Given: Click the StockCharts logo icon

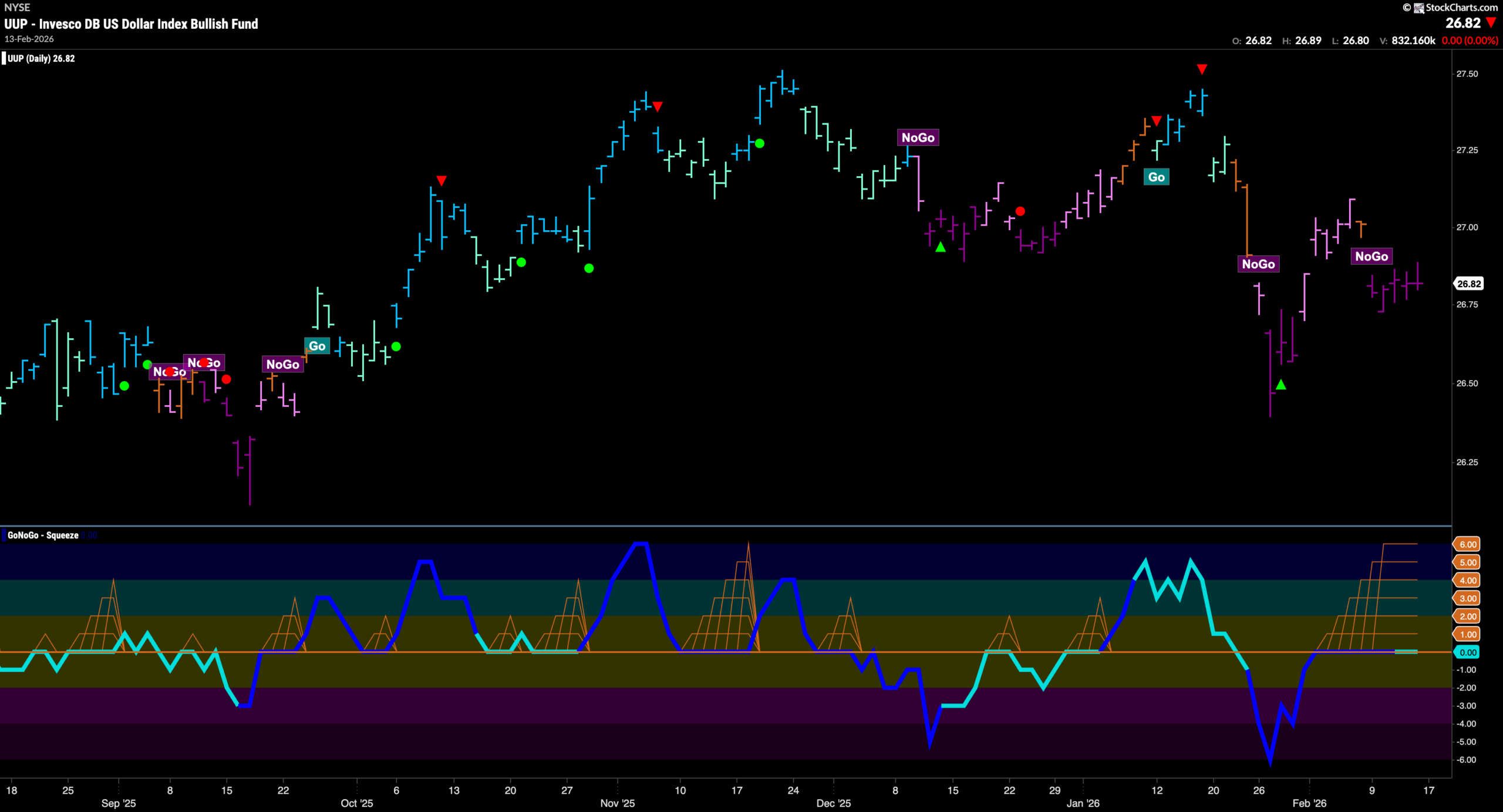Looking at the screenshot, I should (x=1418, y=8).
